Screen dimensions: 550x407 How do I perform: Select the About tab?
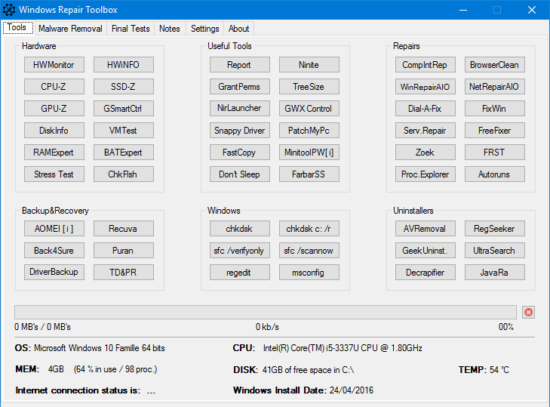(x=239, y=28)
